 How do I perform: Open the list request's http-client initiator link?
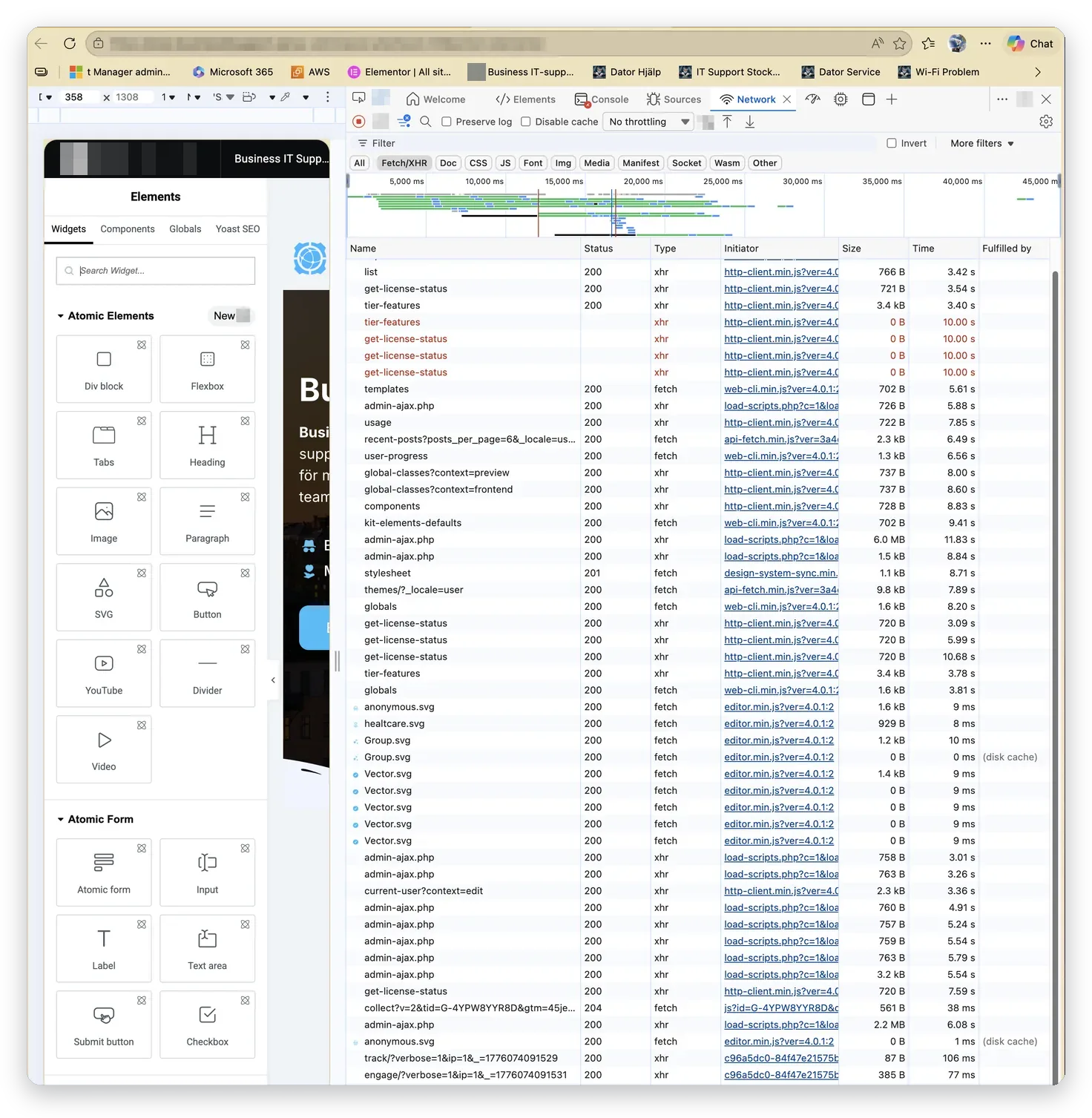(x=781, y=272)
